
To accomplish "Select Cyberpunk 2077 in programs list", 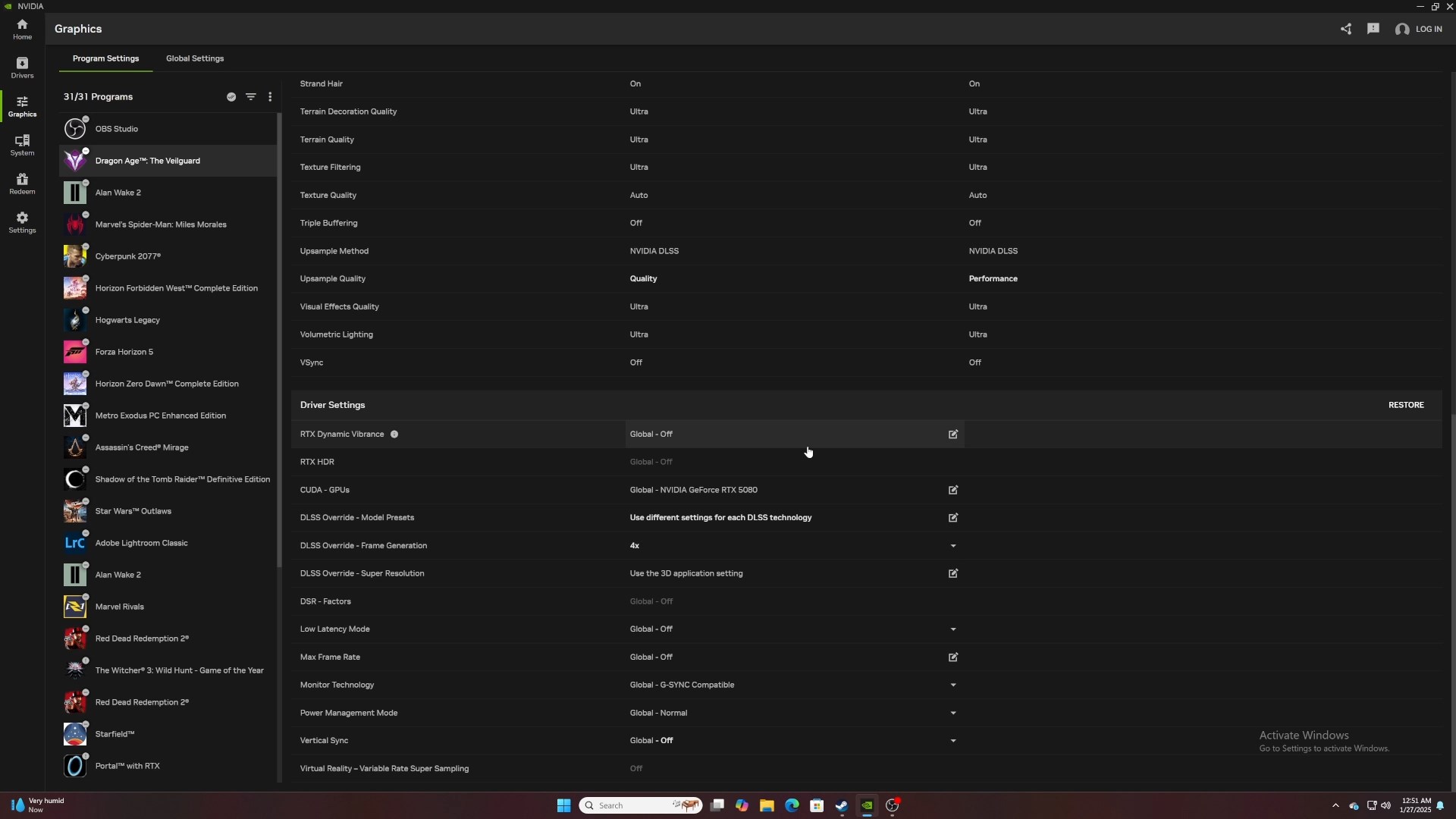I will pos(128,256).
